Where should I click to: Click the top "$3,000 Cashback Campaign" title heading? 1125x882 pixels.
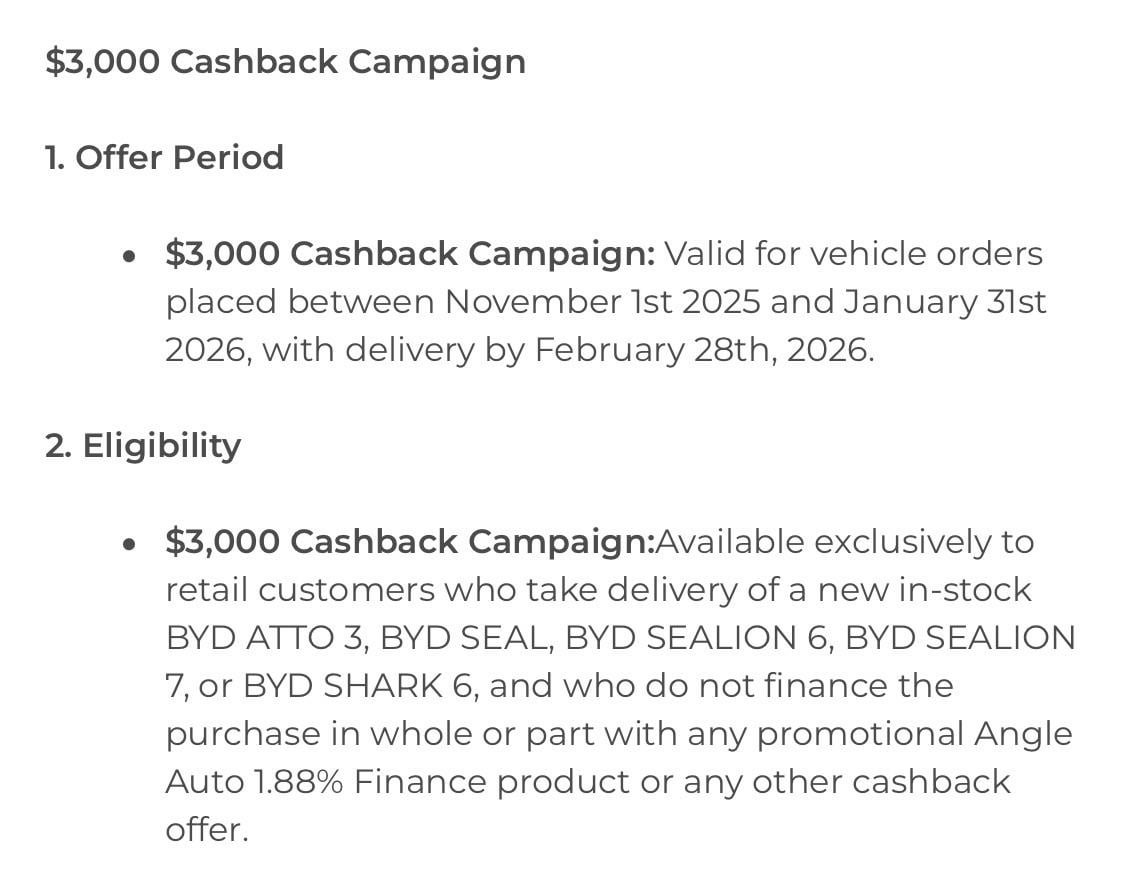point(285,62)
